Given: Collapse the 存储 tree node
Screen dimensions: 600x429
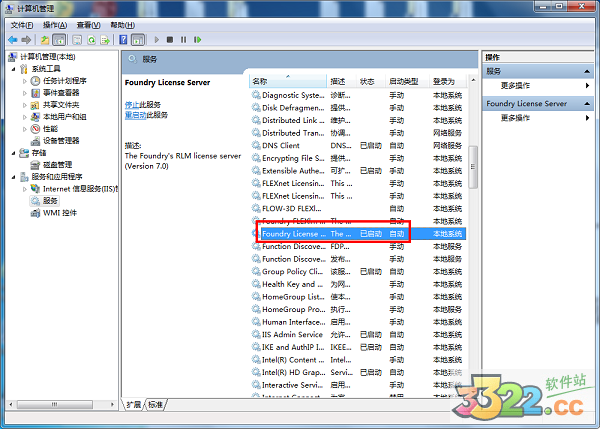Looking at the screenshot, I should [14, 153].
